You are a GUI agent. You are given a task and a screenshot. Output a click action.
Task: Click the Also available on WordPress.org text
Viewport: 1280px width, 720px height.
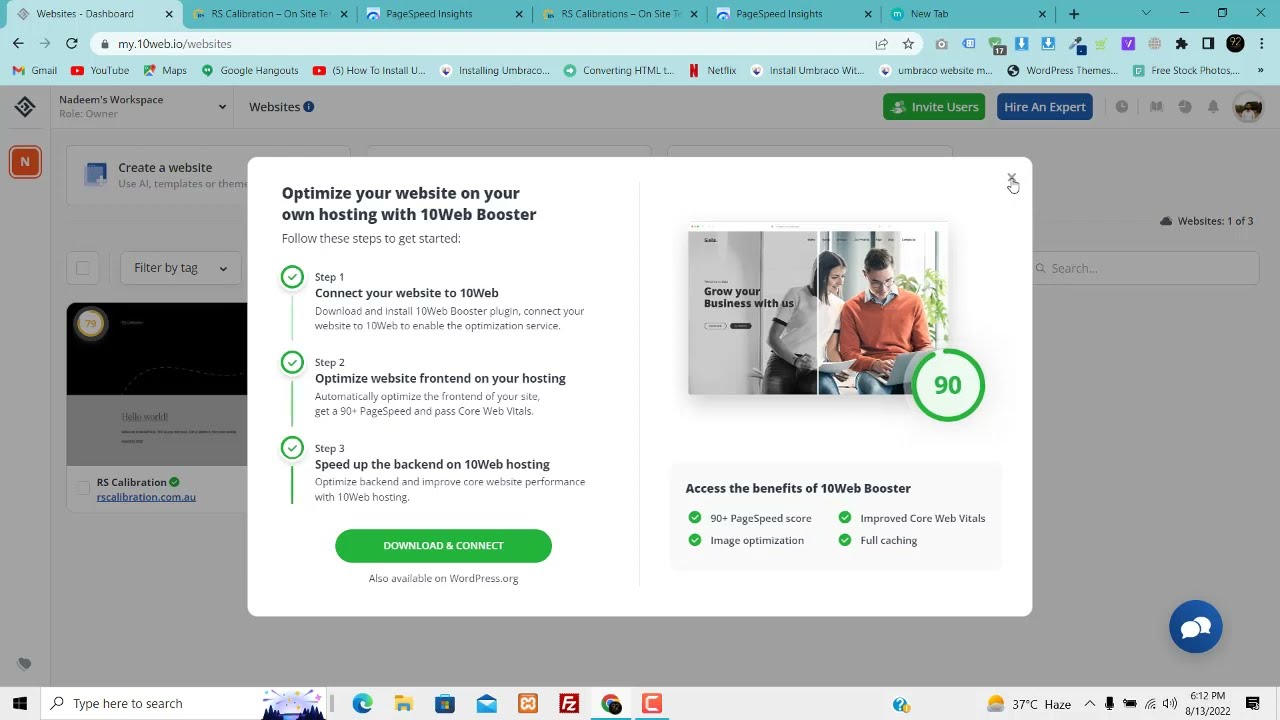tap(443, 579)
